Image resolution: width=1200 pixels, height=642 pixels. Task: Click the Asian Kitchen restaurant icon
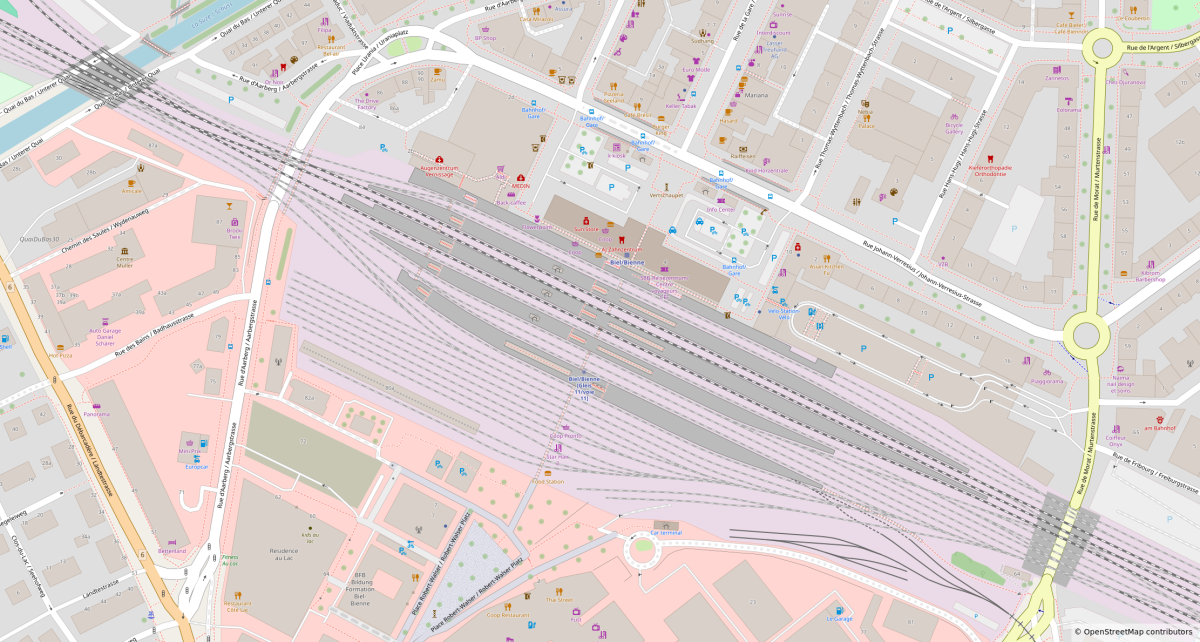pos(826,259)
